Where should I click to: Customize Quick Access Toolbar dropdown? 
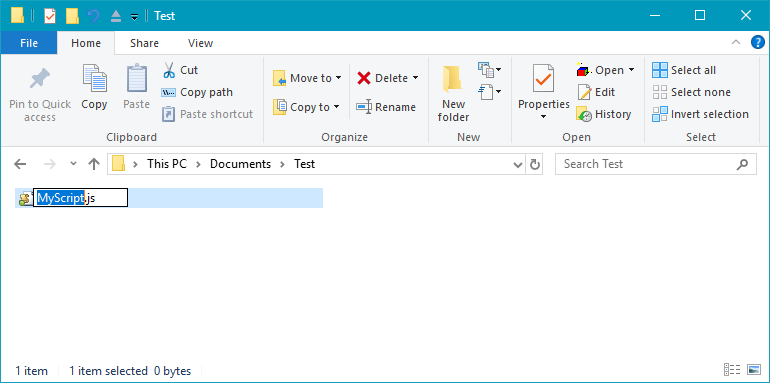pos(135,17)
